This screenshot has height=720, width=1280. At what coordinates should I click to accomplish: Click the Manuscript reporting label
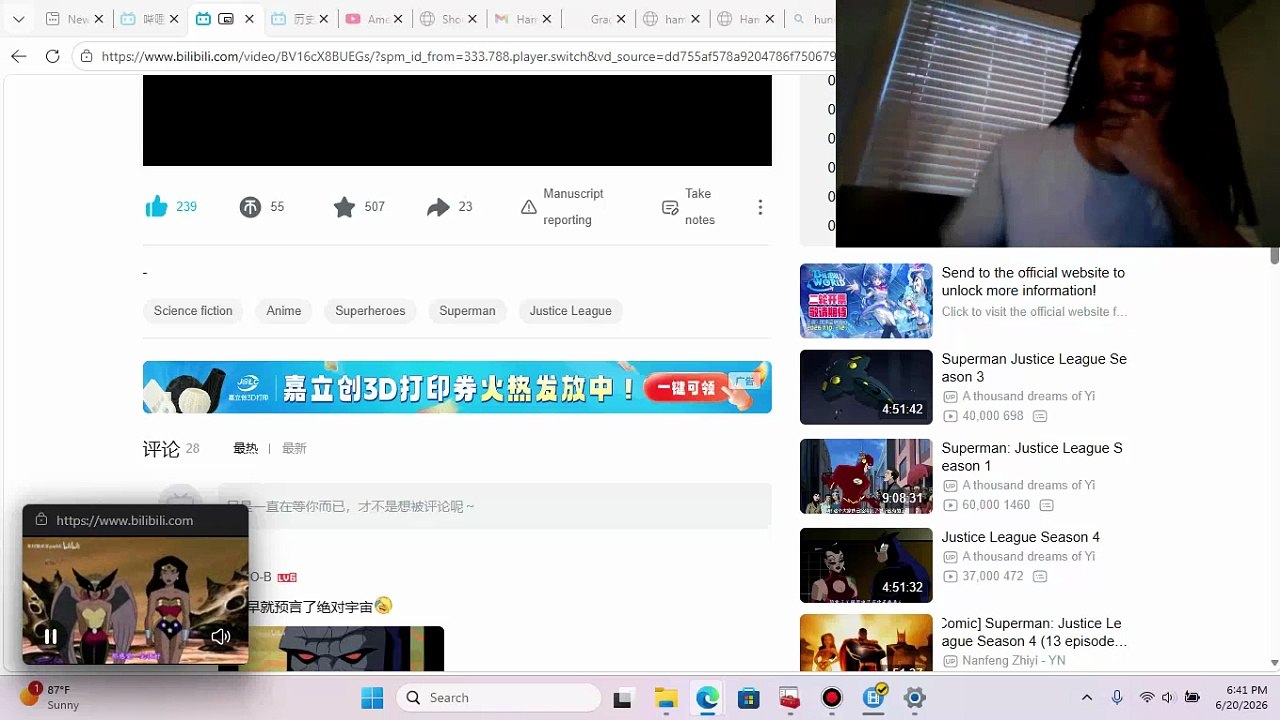point(573,207)
